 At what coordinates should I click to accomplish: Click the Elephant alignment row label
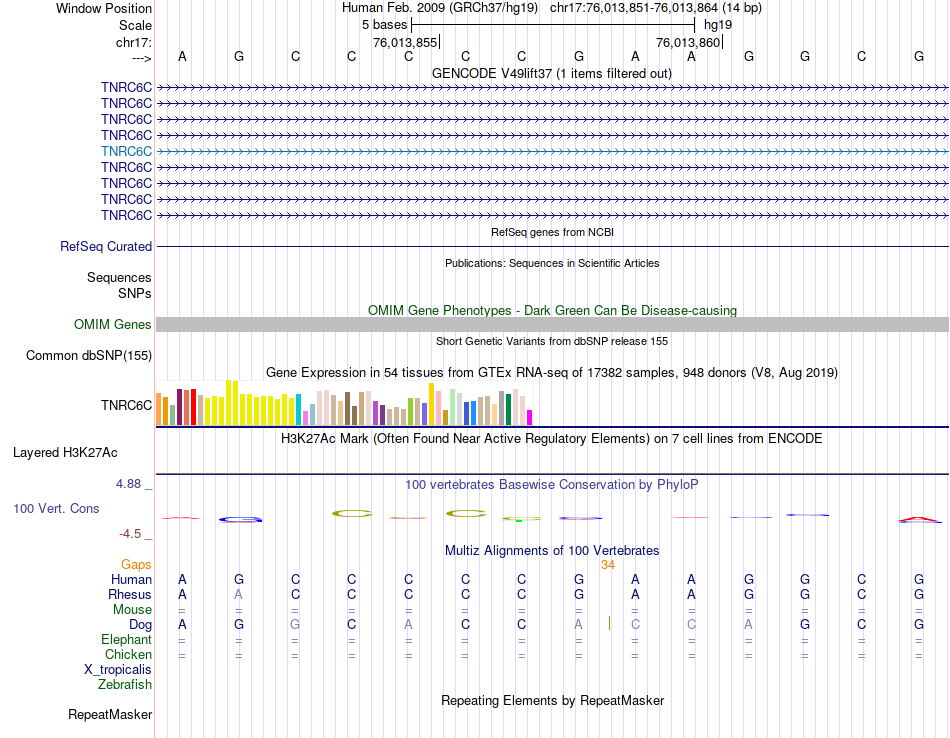coord(126,640)
